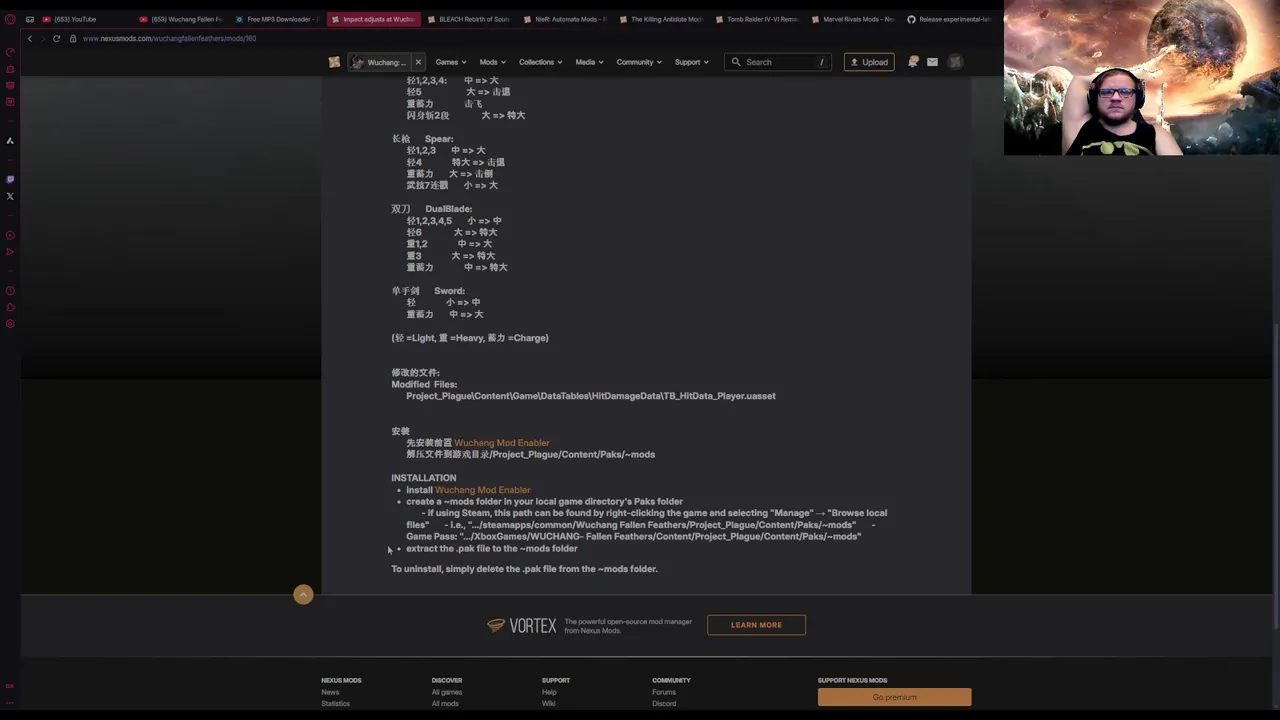Click the nexusmods.com URL address bar
Image resolution: width=1280 pixels, height=720 pixels.
click(169, 38)
